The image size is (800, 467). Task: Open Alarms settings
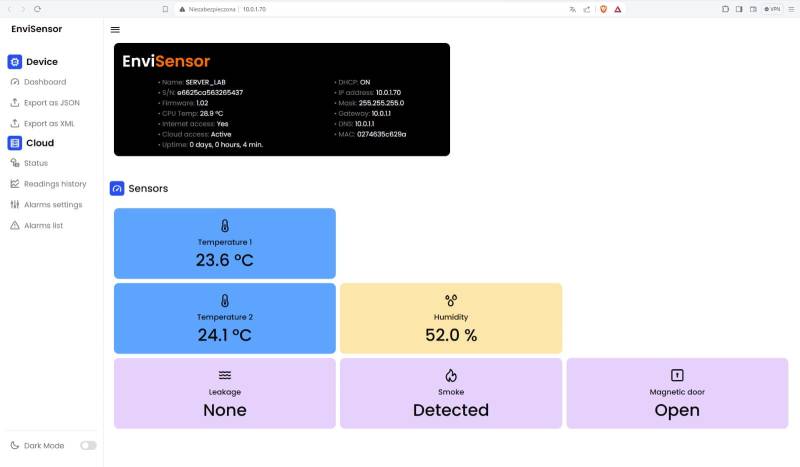[53, 205]
